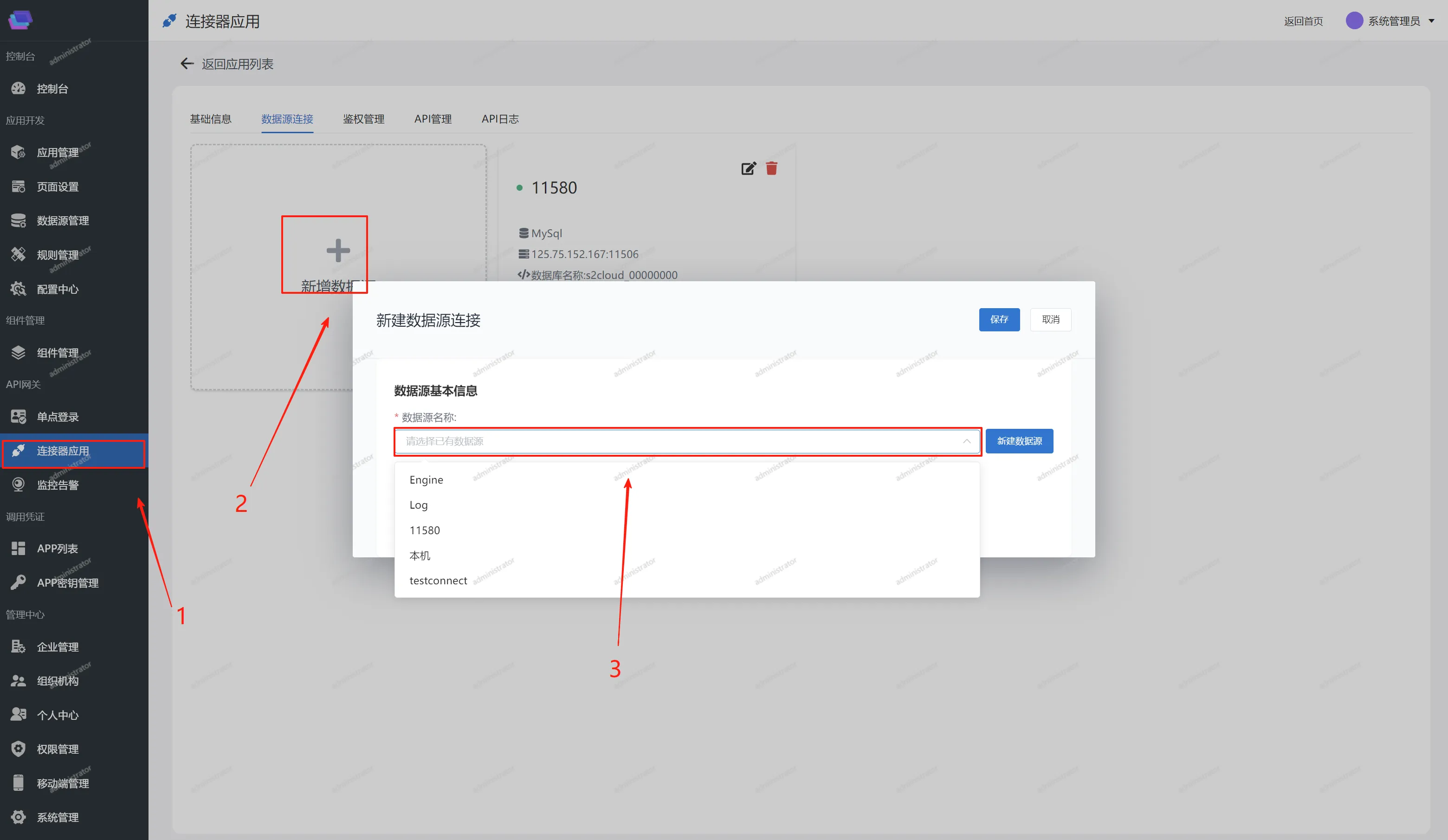Screen dimensions: 1448x840
Task: Go to APP密钥管理 in sidebar
Action: (67, 582)
